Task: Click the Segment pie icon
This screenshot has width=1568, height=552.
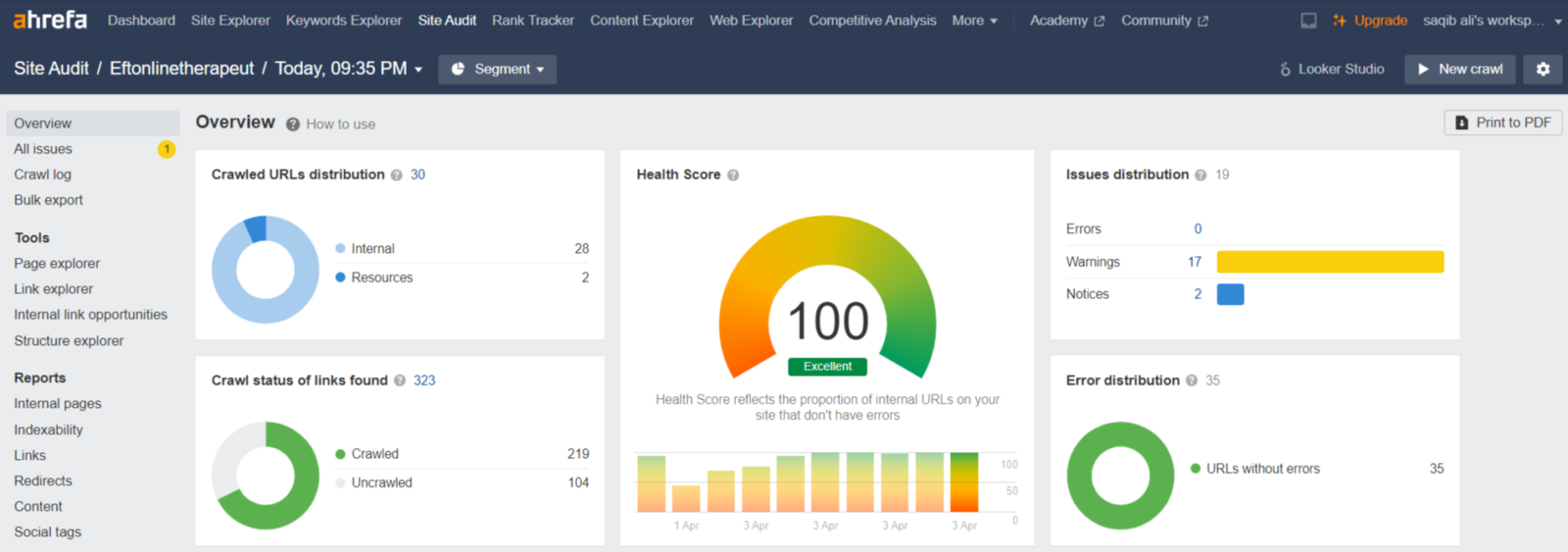Action: [458, 69]
